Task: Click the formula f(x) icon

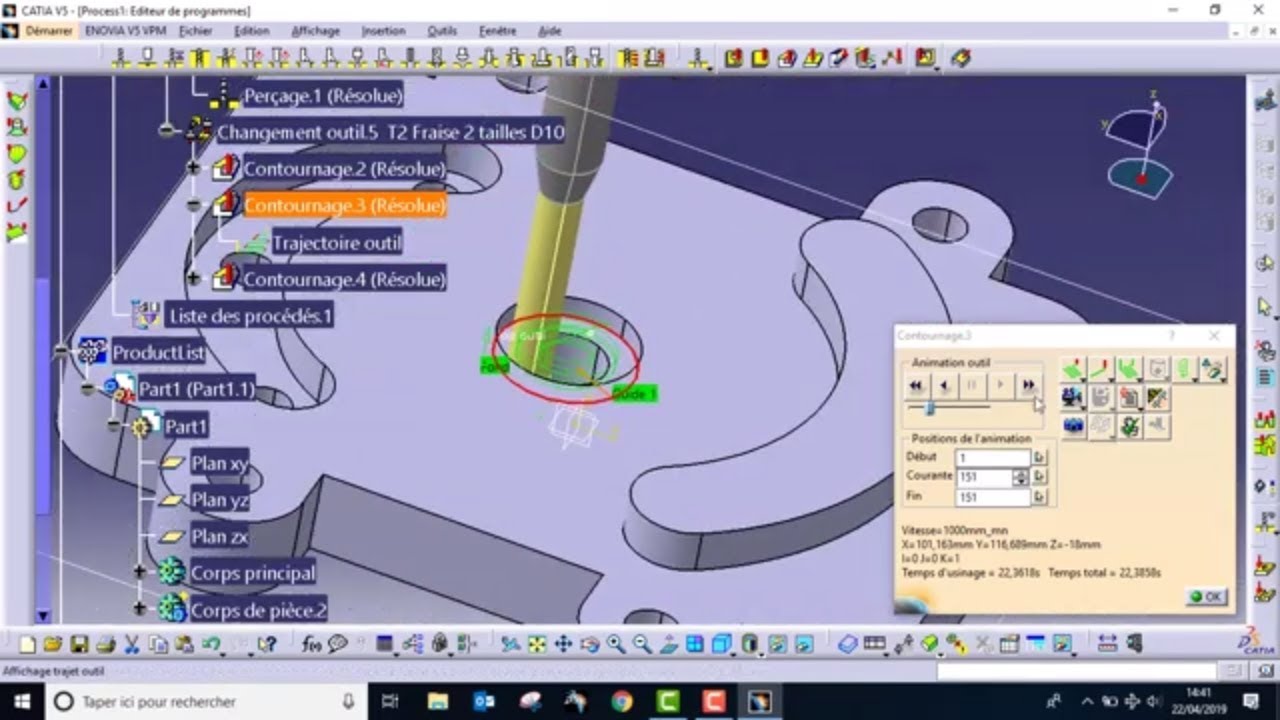Action: (311, 645)
